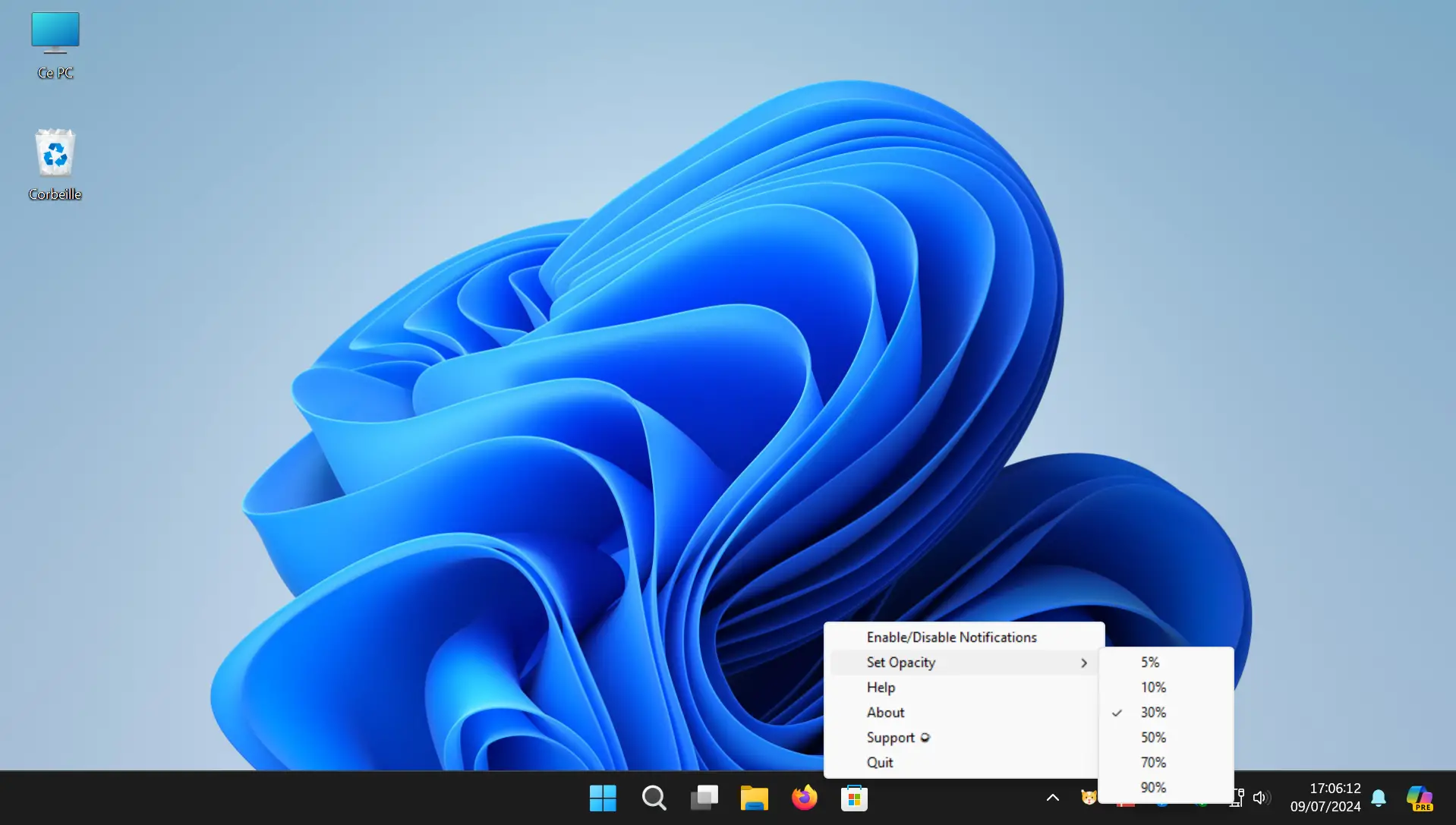Expand the Set Opacity submenu
Viewport: 1456px width, 825px height.
point(963,663)
